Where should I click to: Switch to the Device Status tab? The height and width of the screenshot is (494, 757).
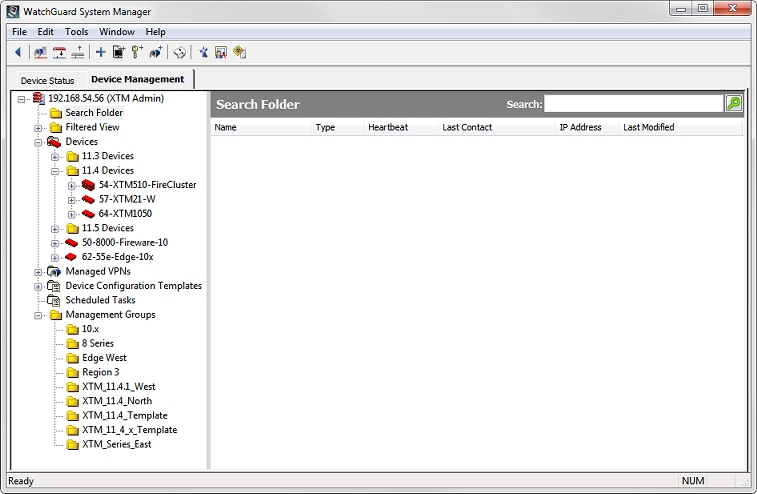[47, 80]
